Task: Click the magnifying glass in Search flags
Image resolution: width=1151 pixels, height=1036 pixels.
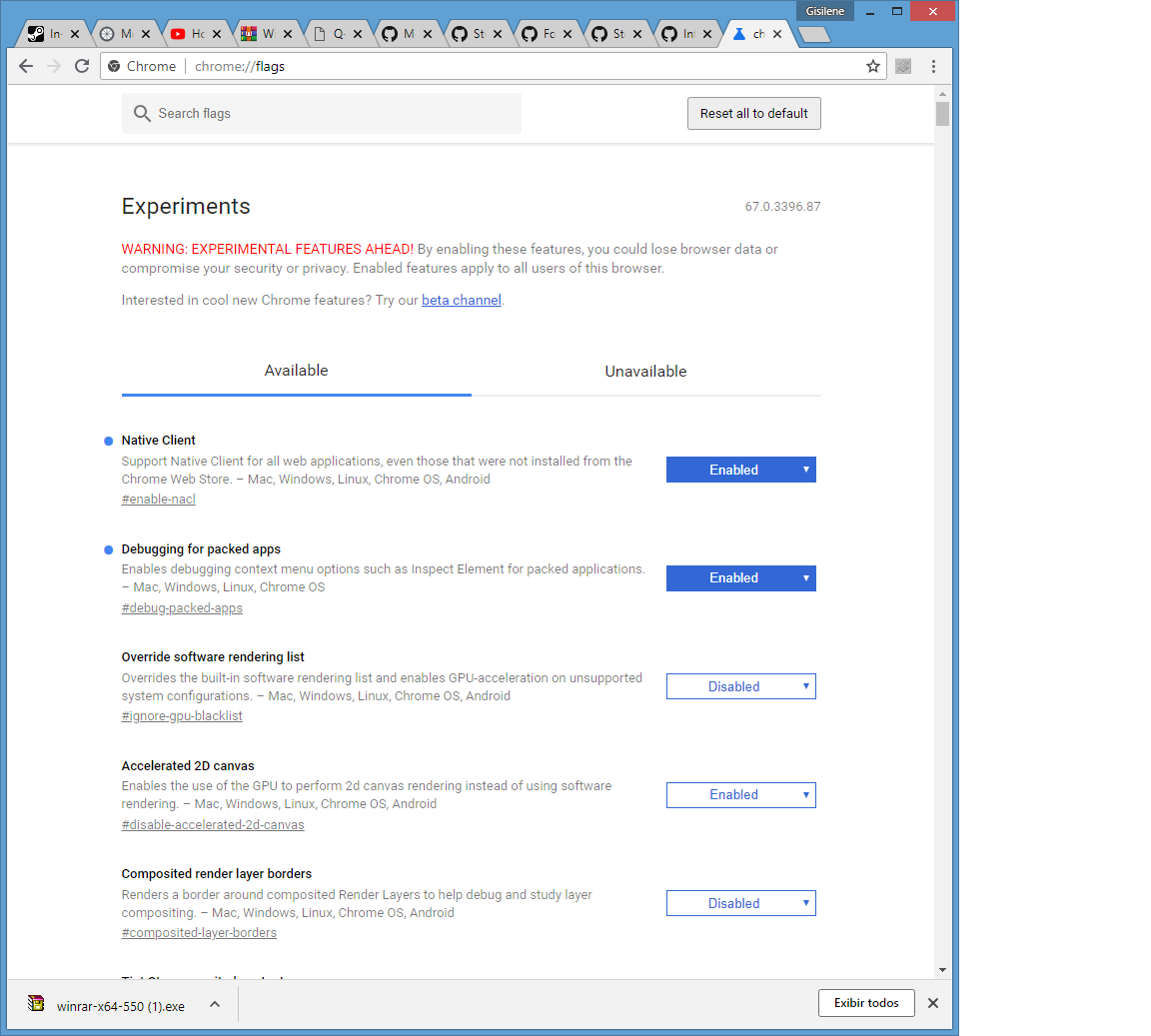Action: (142, 113)
